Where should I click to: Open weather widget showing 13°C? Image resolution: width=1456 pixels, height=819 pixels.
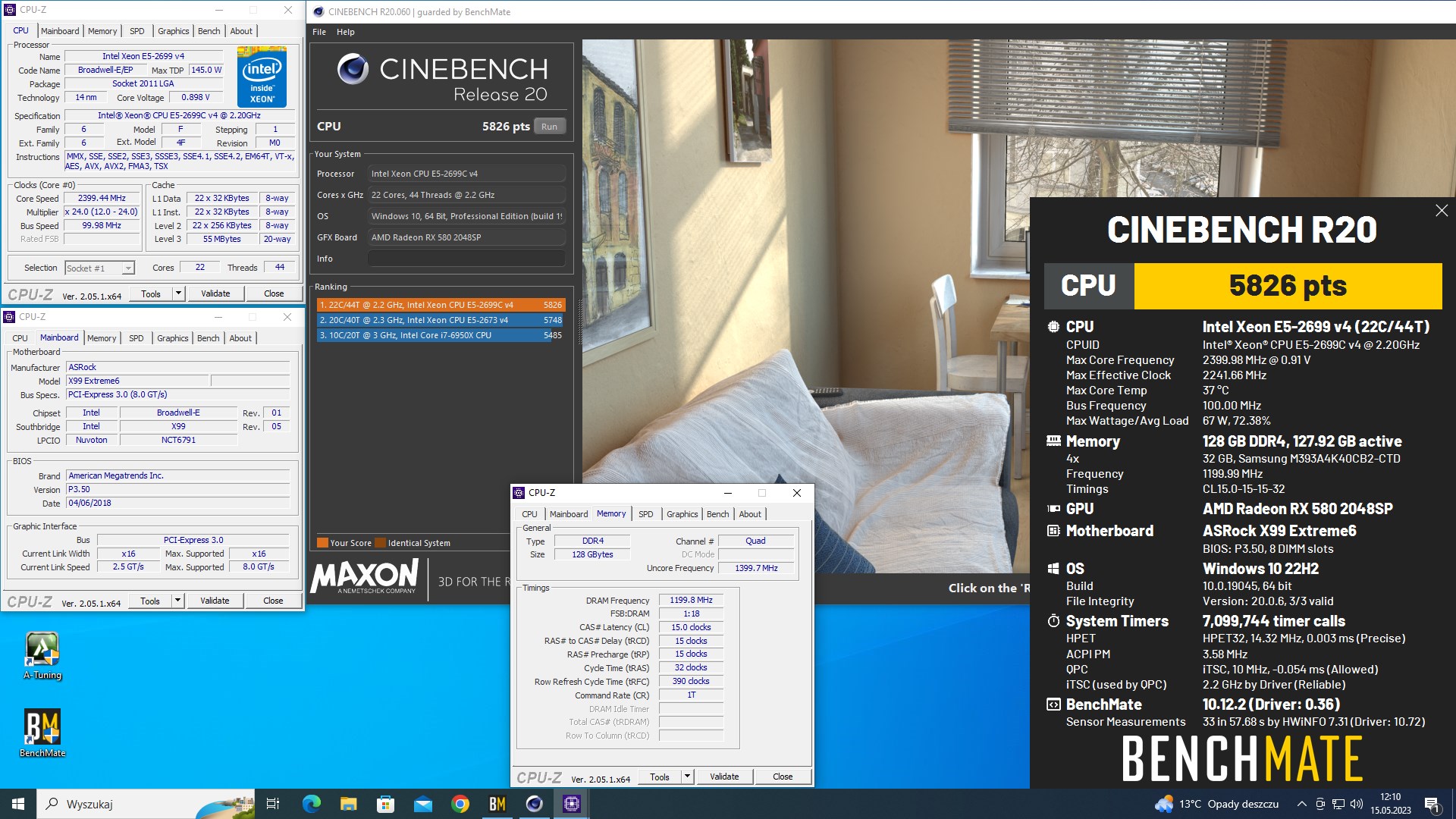tap(1217, 804)
